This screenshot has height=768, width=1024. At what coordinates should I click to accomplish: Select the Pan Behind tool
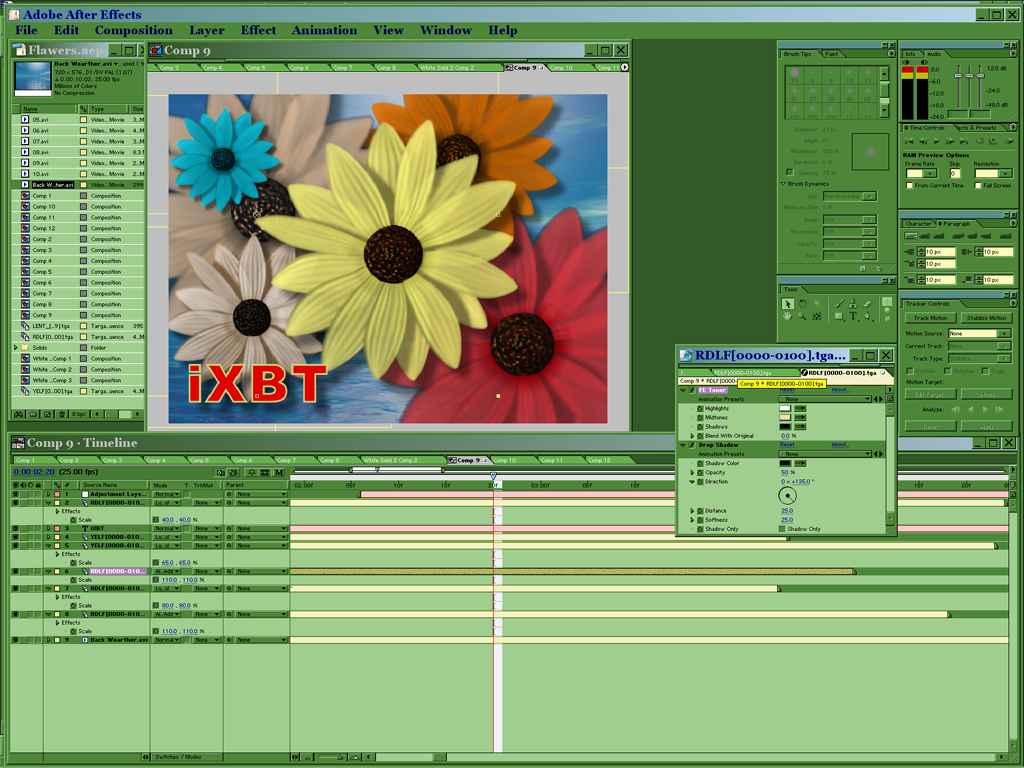[817, 316]
